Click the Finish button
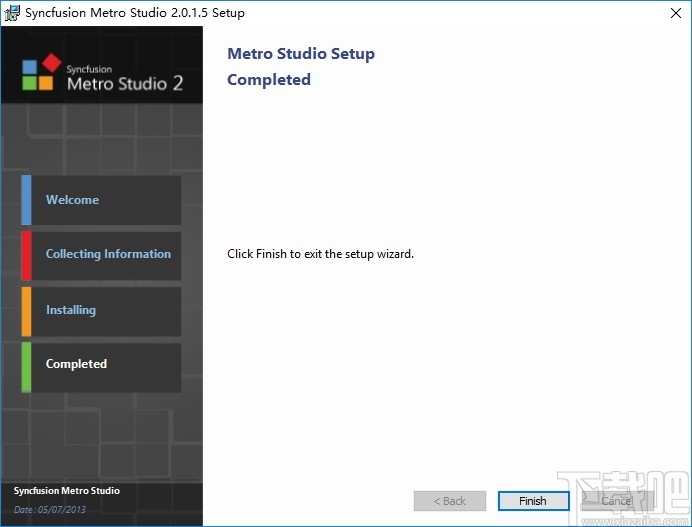 (x=534, y=501)
